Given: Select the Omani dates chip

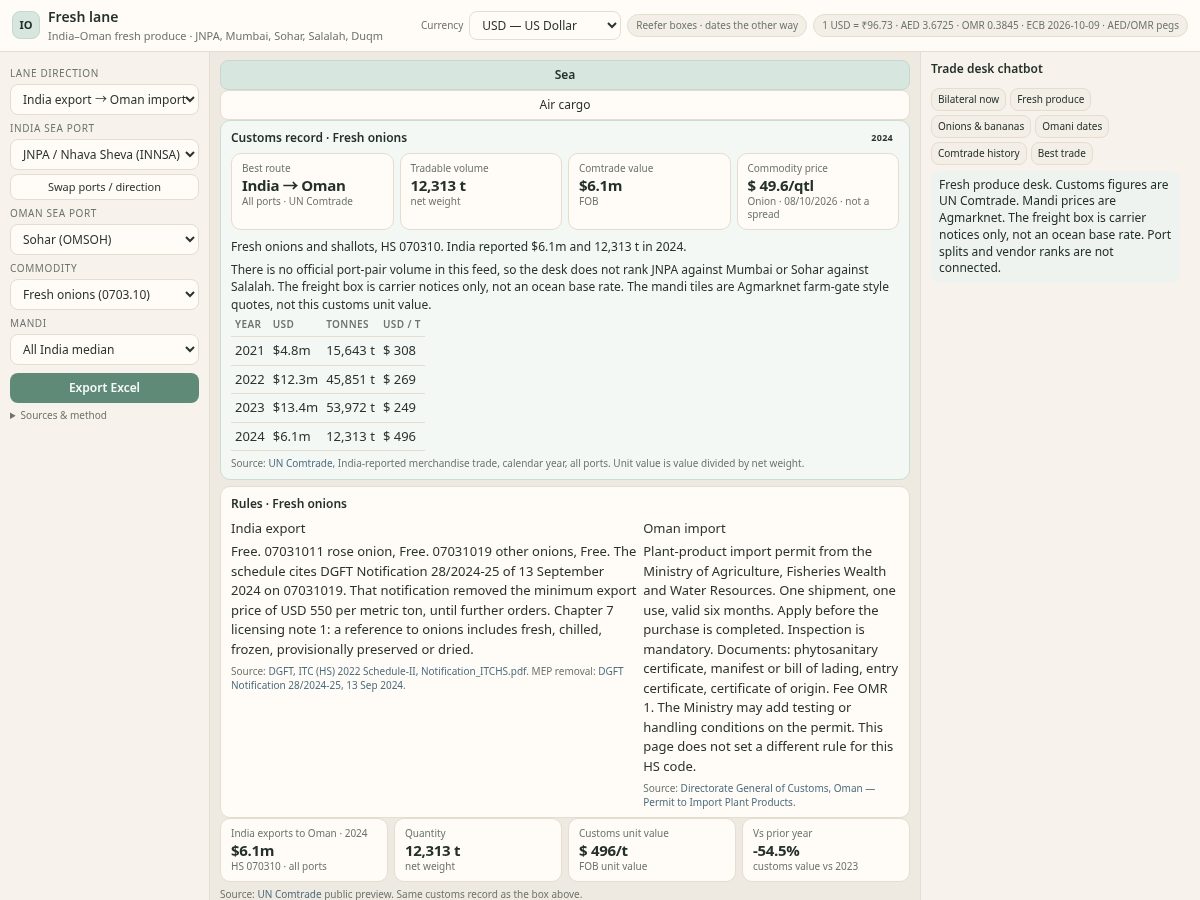Looking at the screenshot, I should point(1072,126).
